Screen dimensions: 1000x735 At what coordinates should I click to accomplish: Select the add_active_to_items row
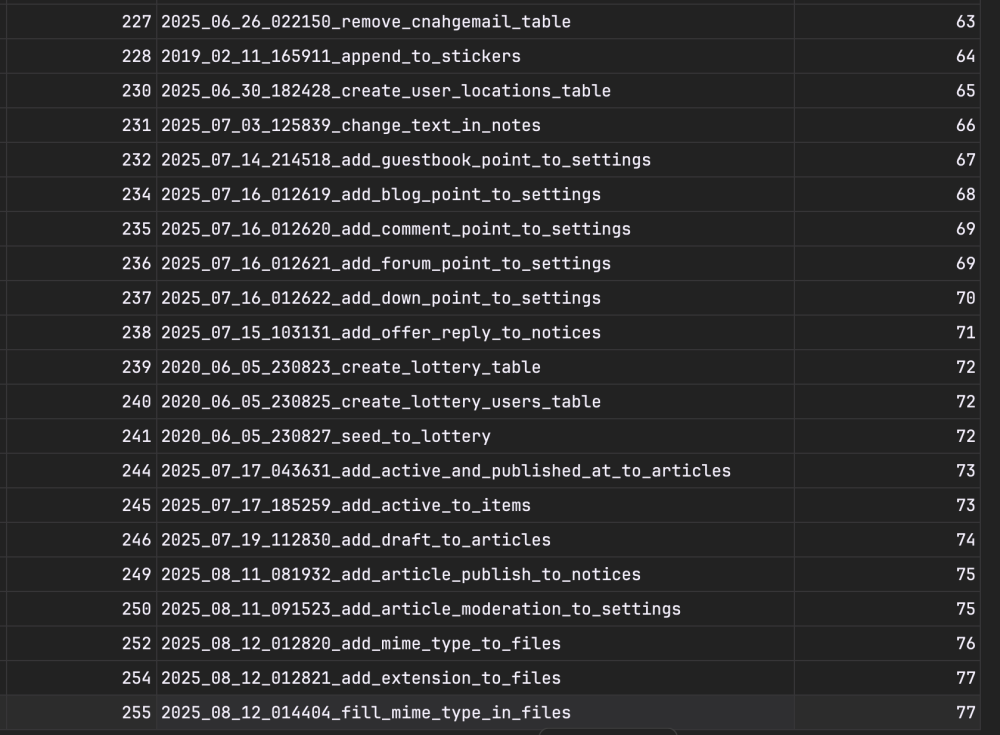(x=346, y=505)
